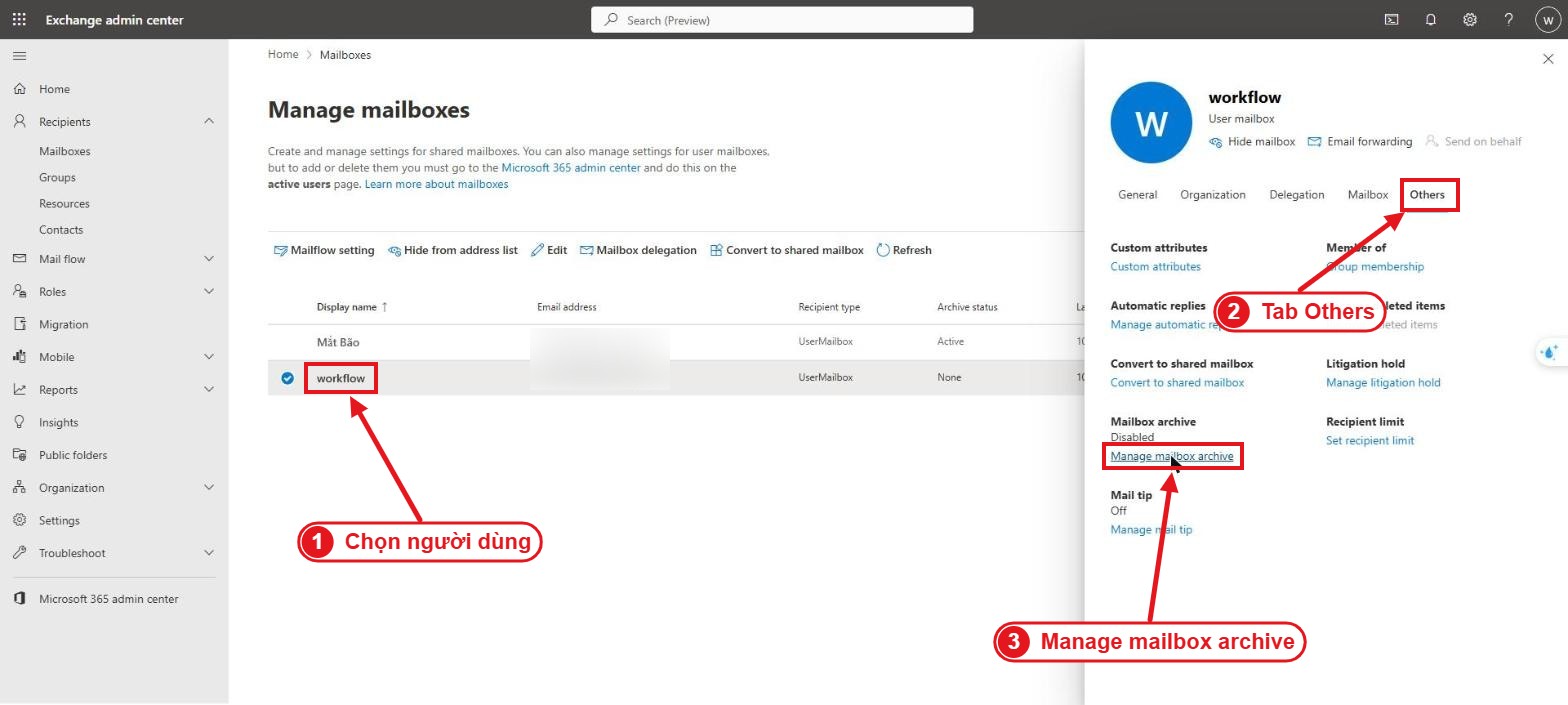The width and height of the screenshot is (1568, 705).
Task: Click the Microsoft 365 admin center icon
Action: [x=19, y=599]
